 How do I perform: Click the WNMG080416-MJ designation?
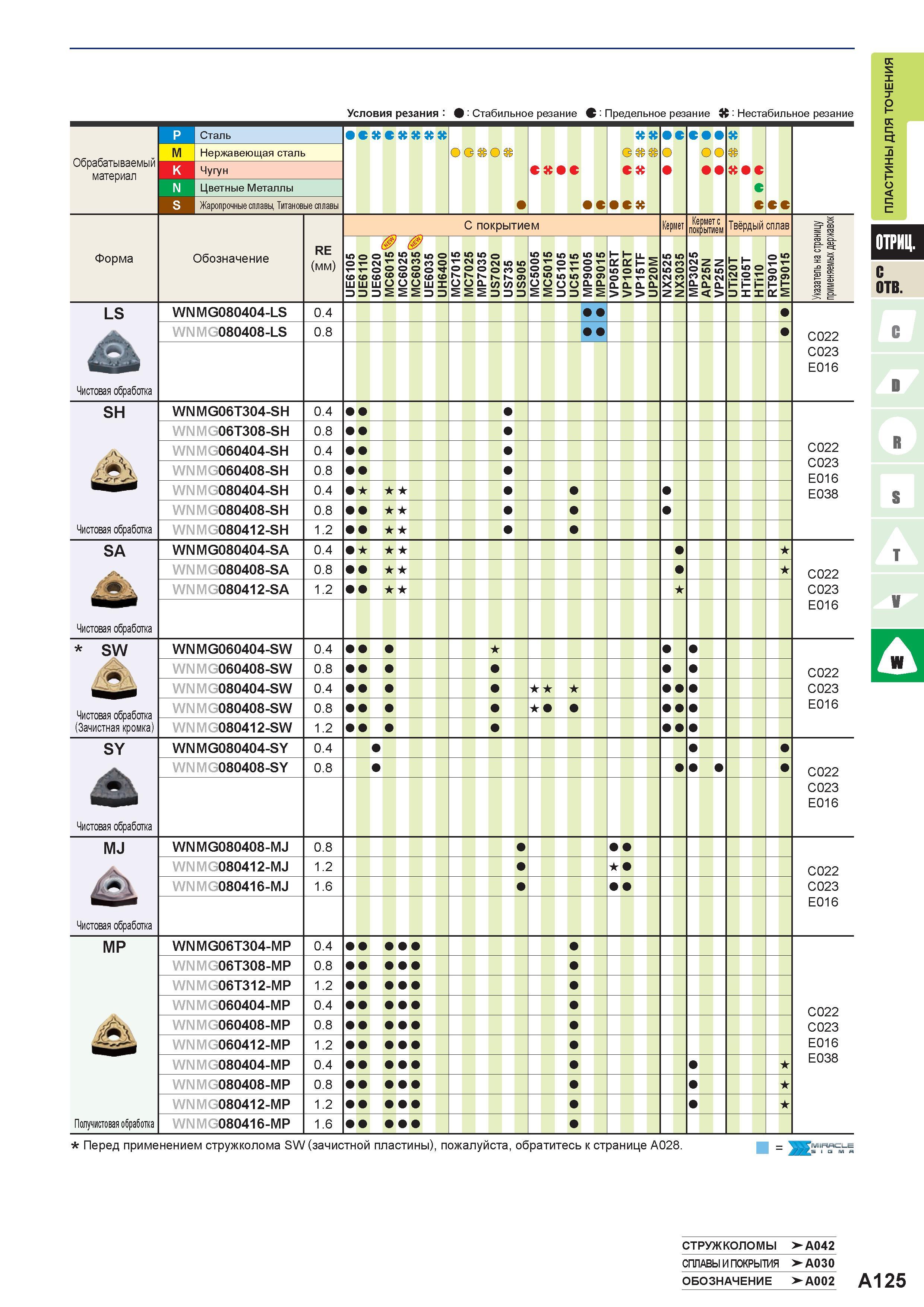pyautogui.click(x=231, y=886)
